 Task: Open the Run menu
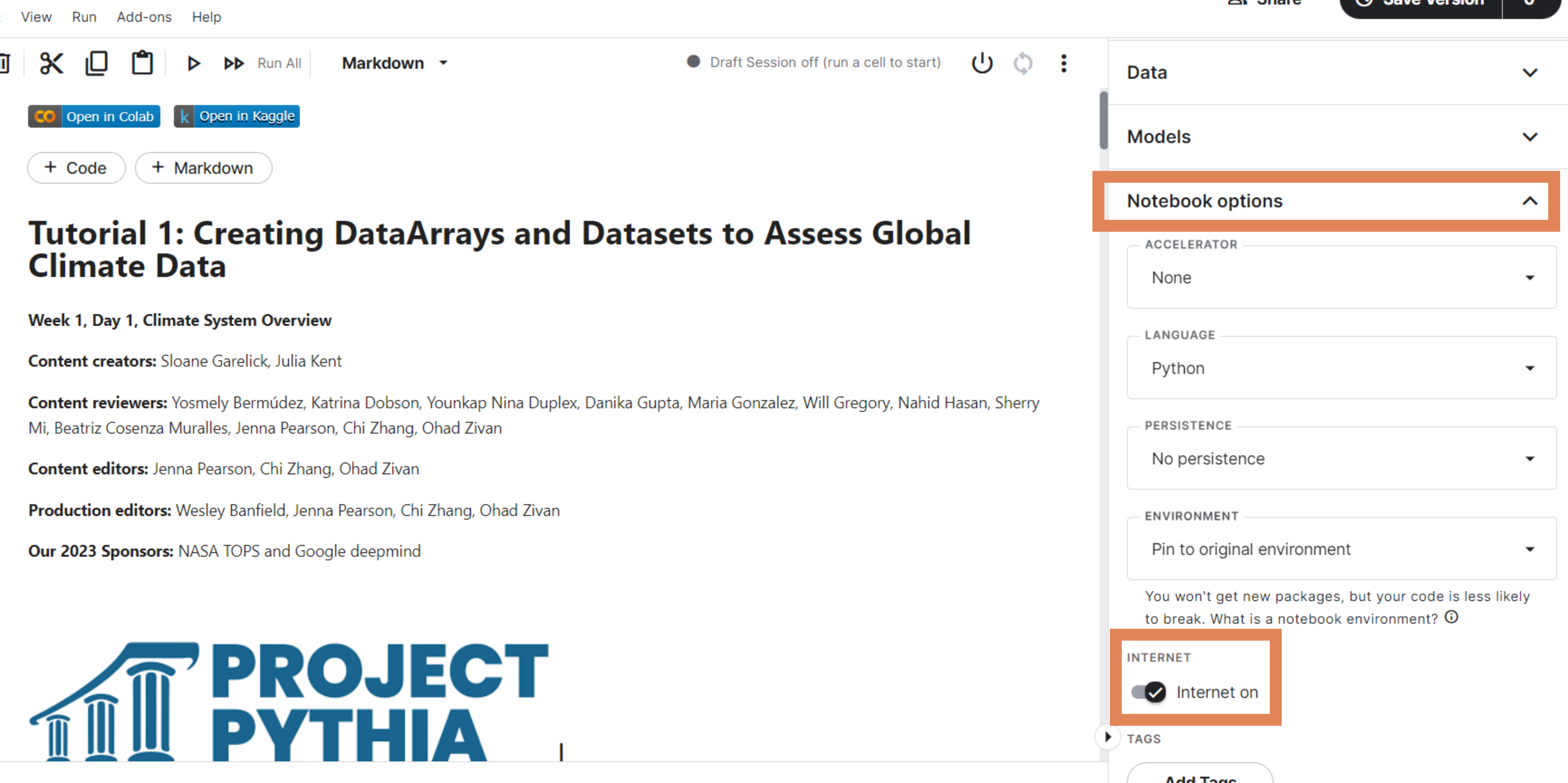coord(84,17)
